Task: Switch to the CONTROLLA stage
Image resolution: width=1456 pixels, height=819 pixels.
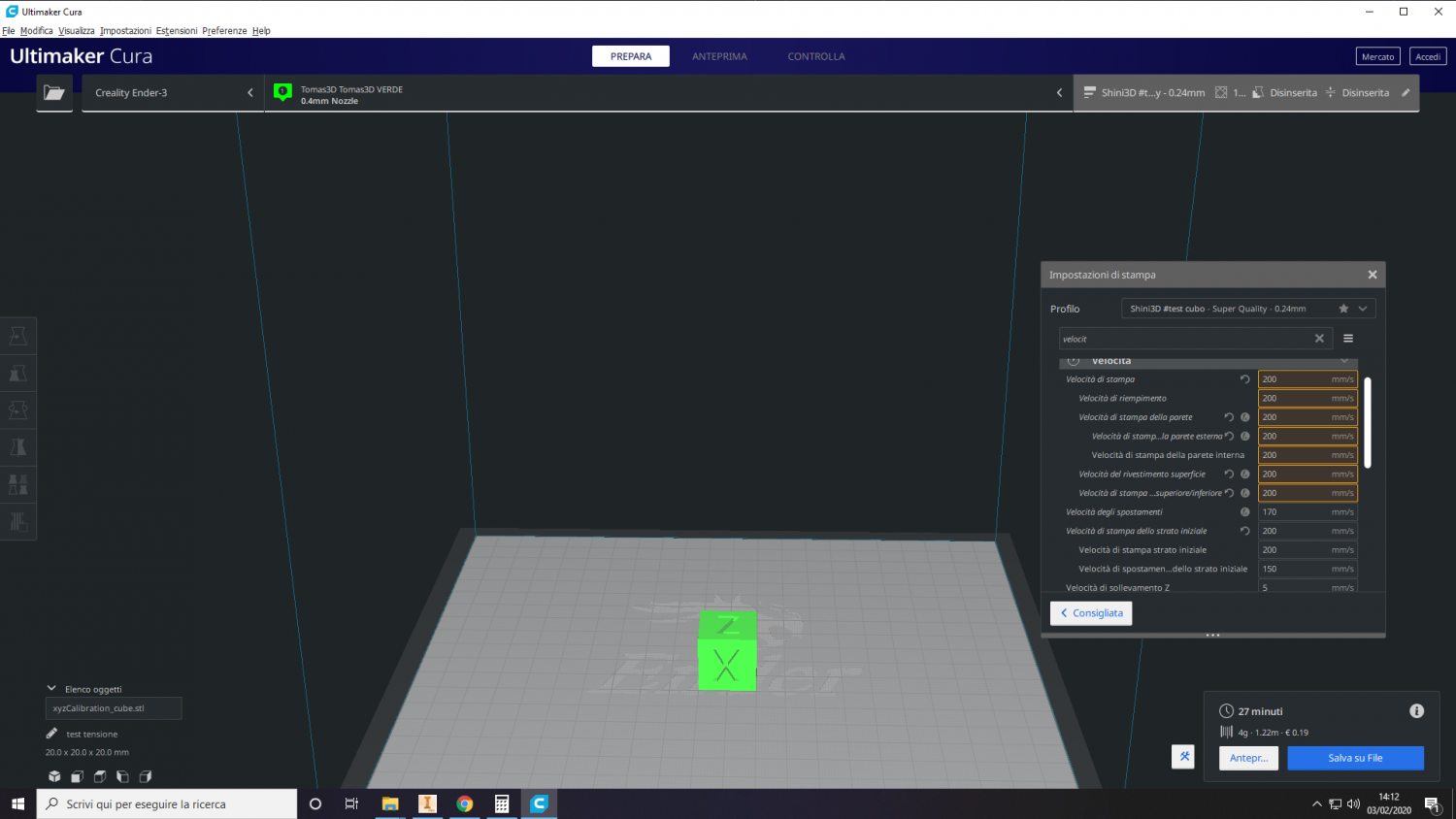Action: [x=816, y=56]
